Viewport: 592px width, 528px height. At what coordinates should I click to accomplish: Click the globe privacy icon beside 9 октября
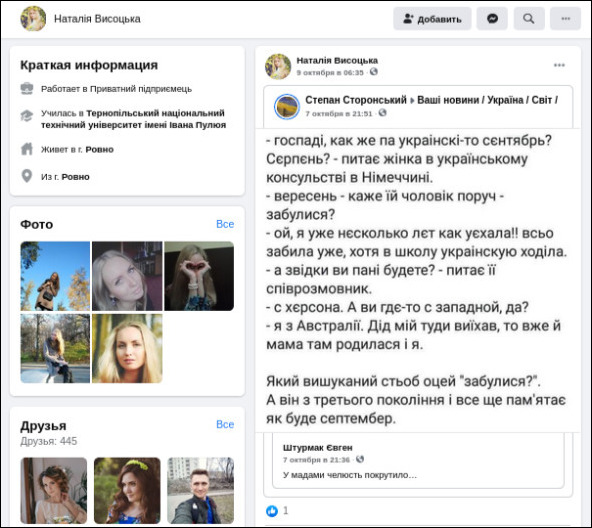[373, 72]
